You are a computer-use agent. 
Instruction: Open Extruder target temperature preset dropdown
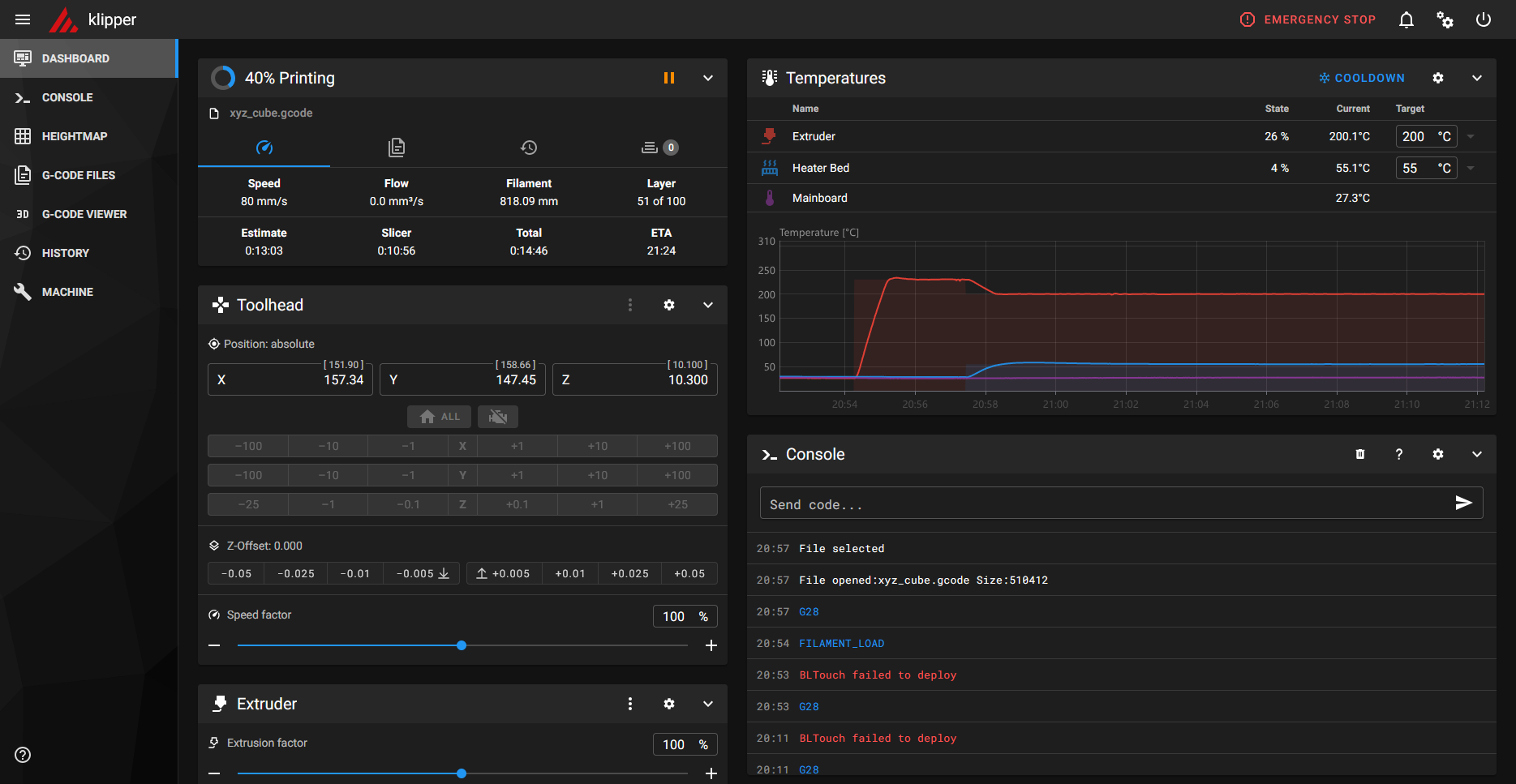coord(1471,136)
